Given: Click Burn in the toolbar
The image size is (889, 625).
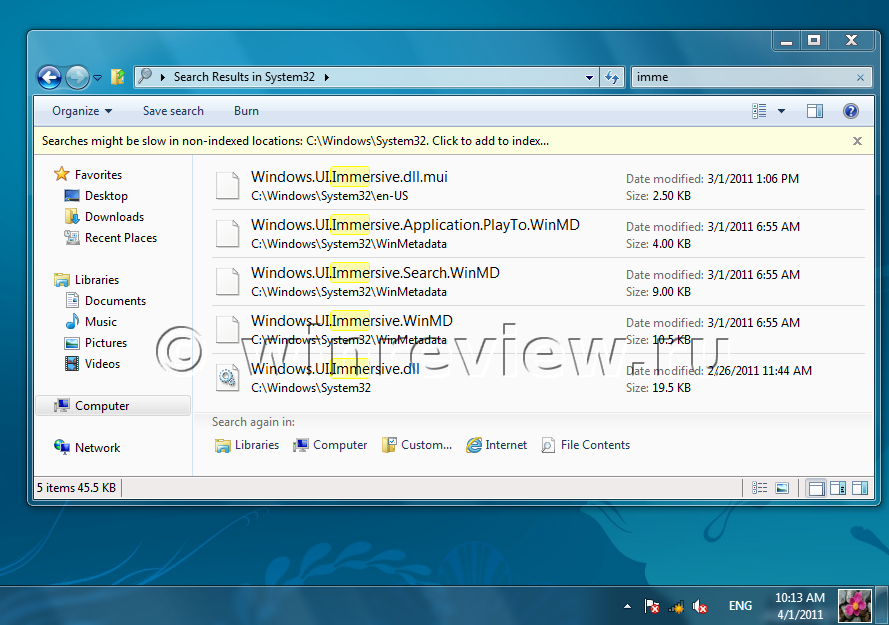Looking at the screenshot, I should pos(246,111).
